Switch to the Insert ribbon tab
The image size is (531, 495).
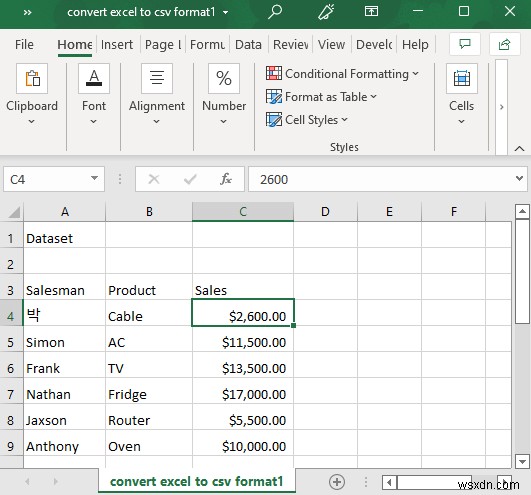tap(117, 45)
